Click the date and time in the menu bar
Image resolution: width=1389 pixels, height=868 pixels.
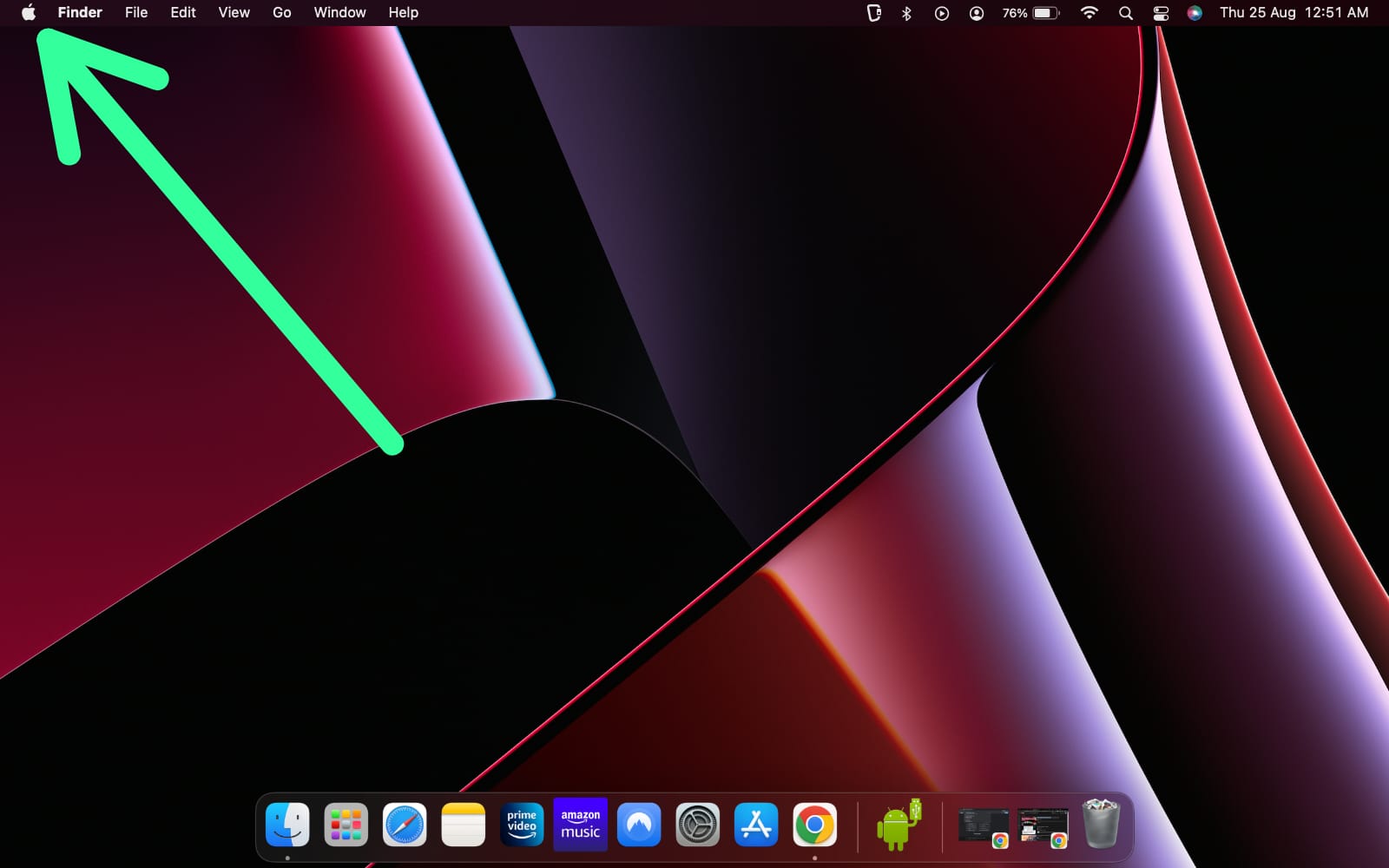(1293, 13)
